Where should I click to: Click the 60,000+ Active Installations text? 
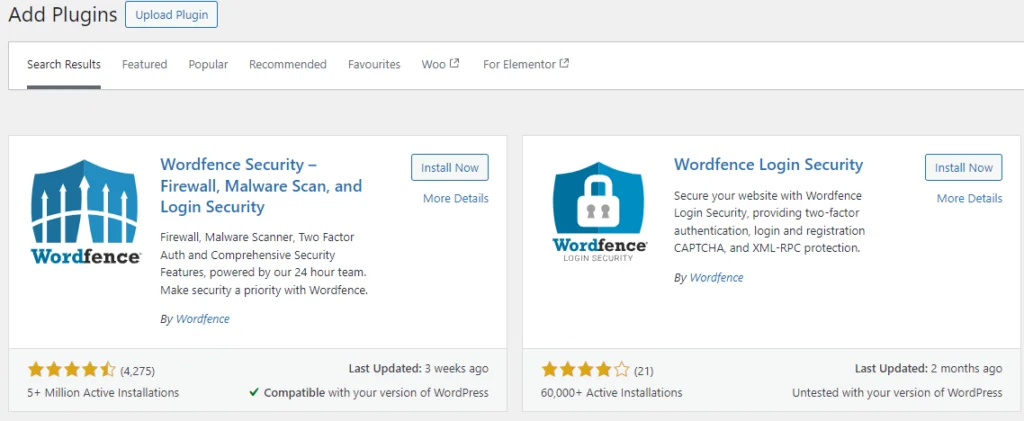611,393
